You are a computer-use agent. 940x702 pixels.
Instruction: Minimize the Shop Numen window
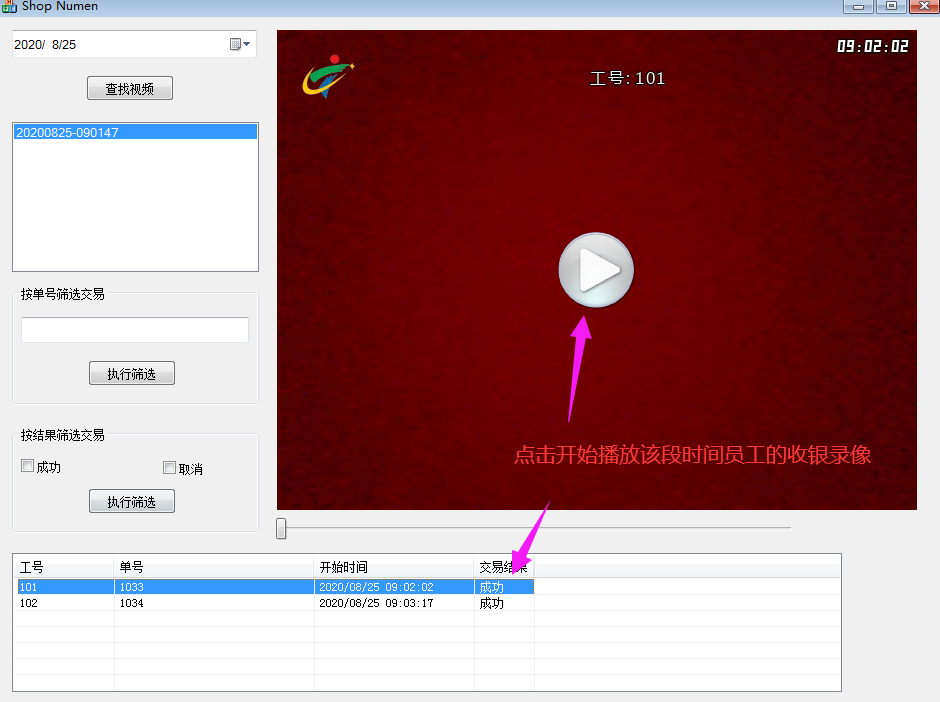[858, 6]
